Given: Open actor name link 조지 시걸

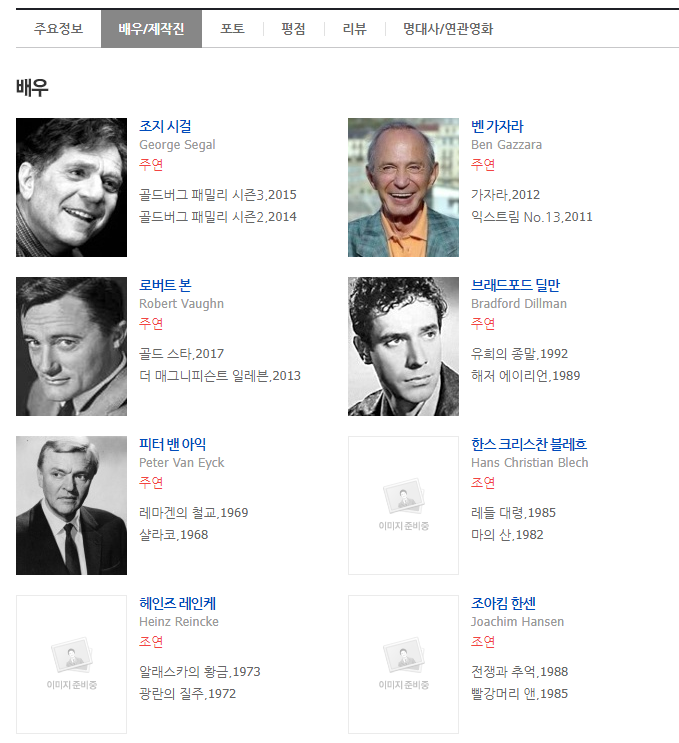Looking at the screenshot, I should (x=165, y=126).
